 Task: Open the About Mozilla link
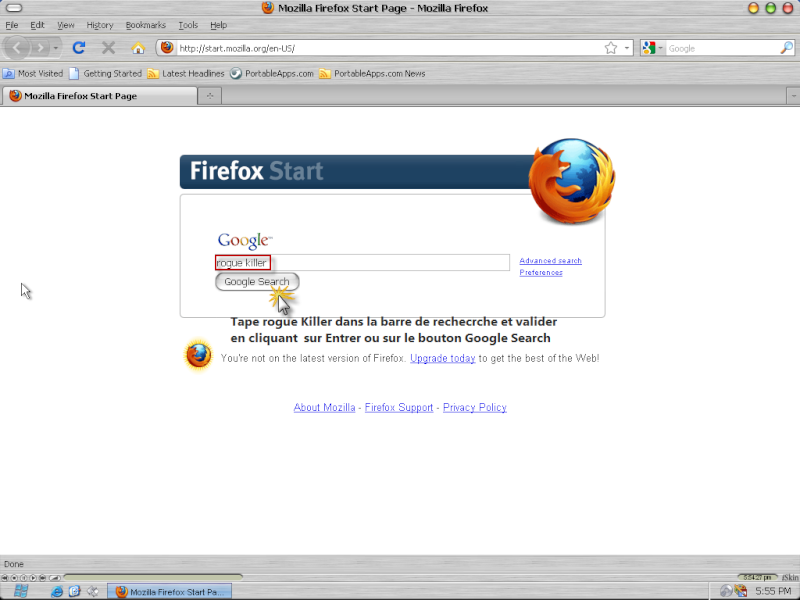pos(324,407)
